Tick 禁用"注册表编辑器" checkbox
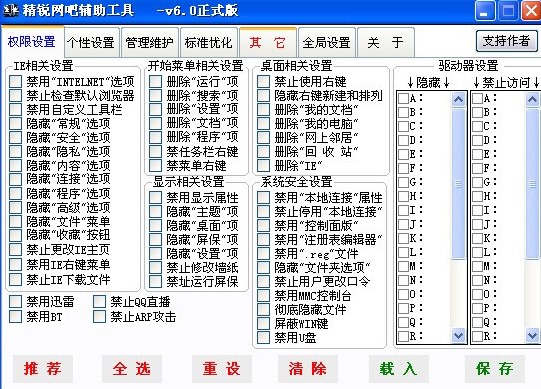Viewport: 541px width, 389px height. (264, 239)
